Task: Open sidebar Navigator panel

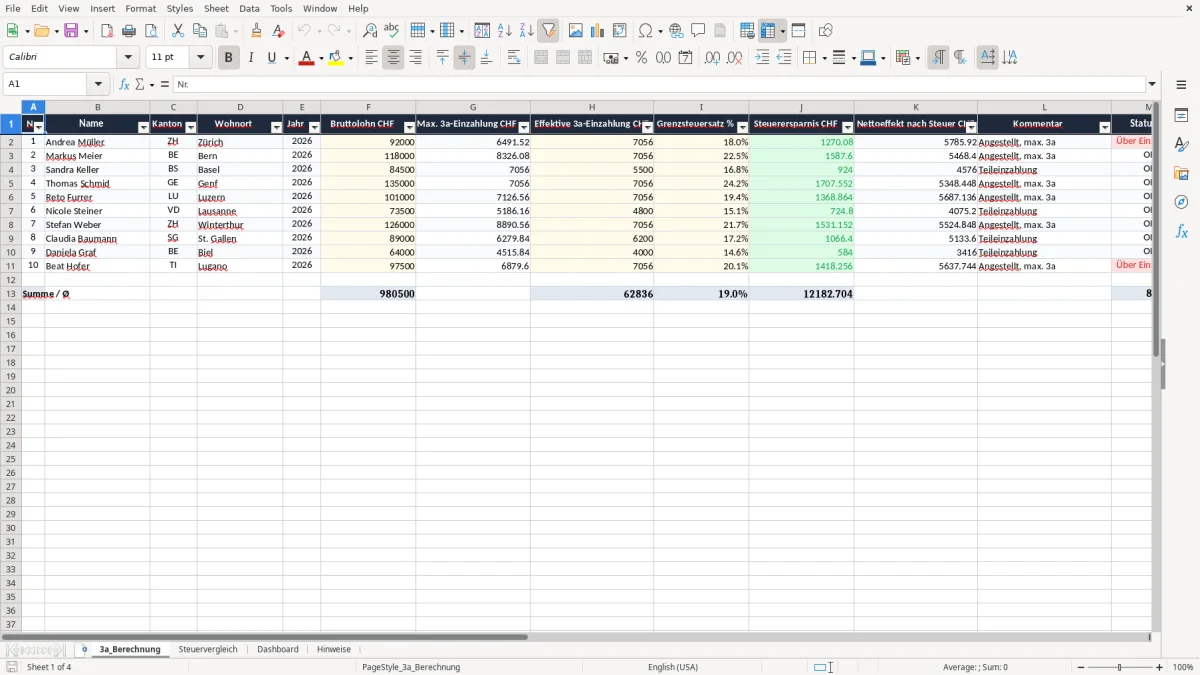Action: (1181, 202)
